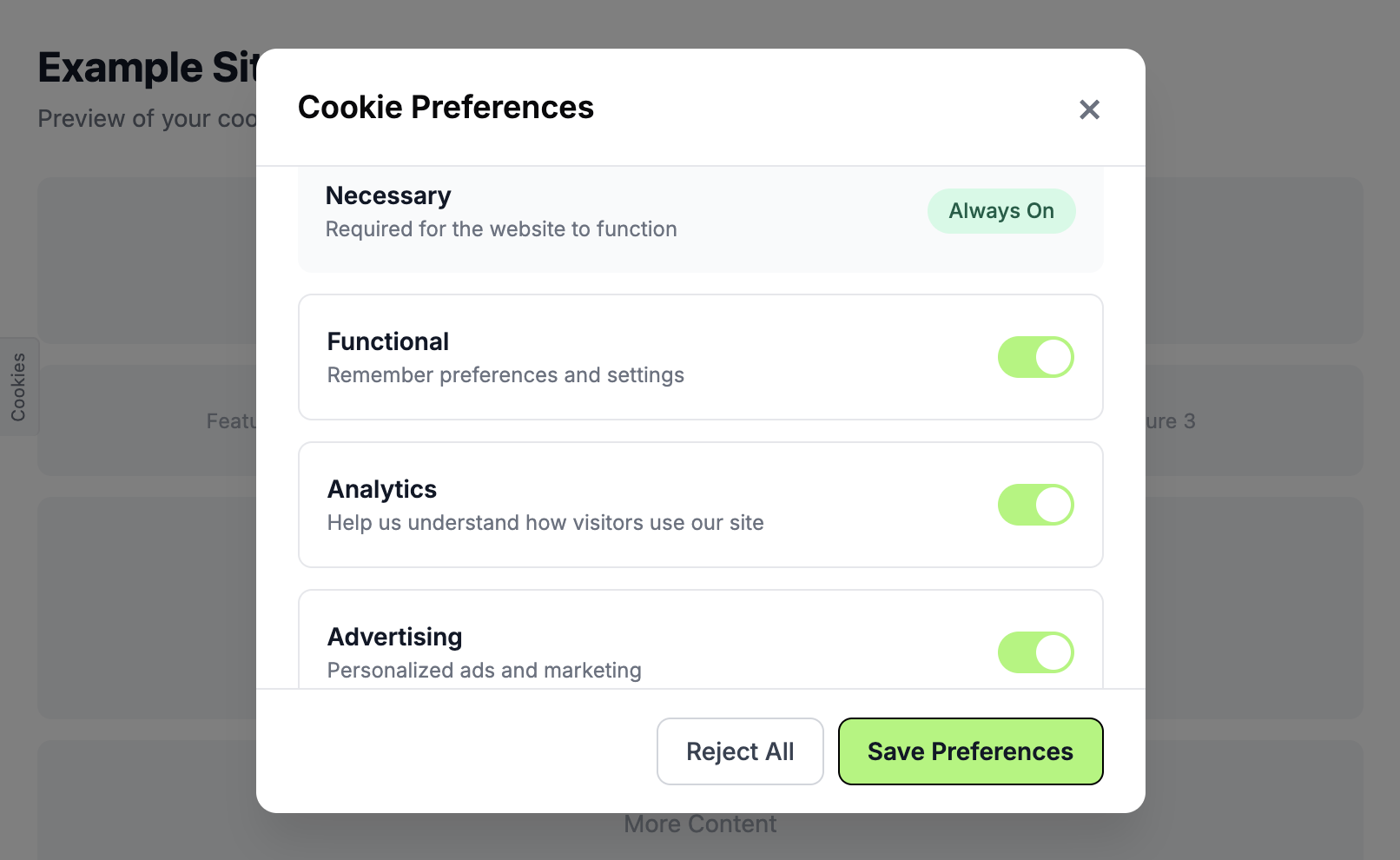Click the Functional category title

pyautogui.click(x=388, y=342)
